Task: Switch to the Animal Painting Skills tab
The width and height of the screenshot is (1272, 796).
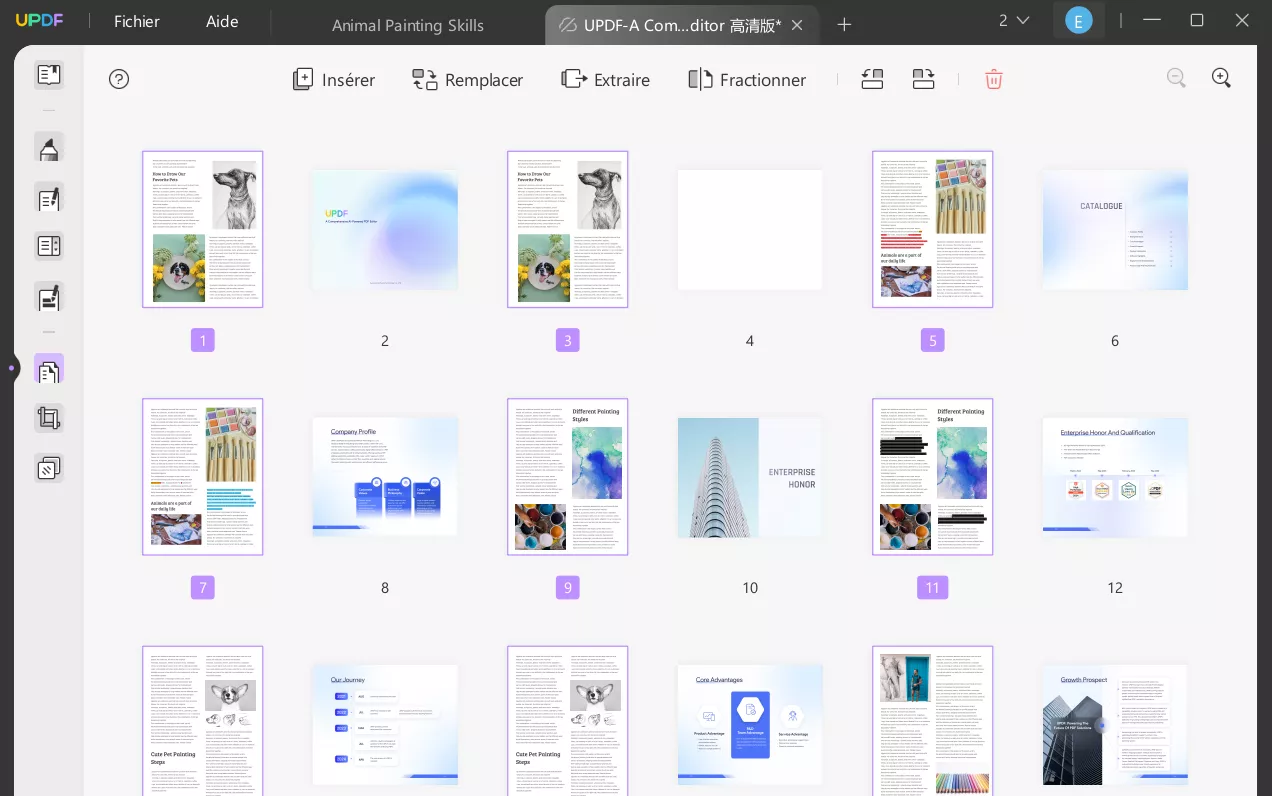Action: (x=408, y=25)
